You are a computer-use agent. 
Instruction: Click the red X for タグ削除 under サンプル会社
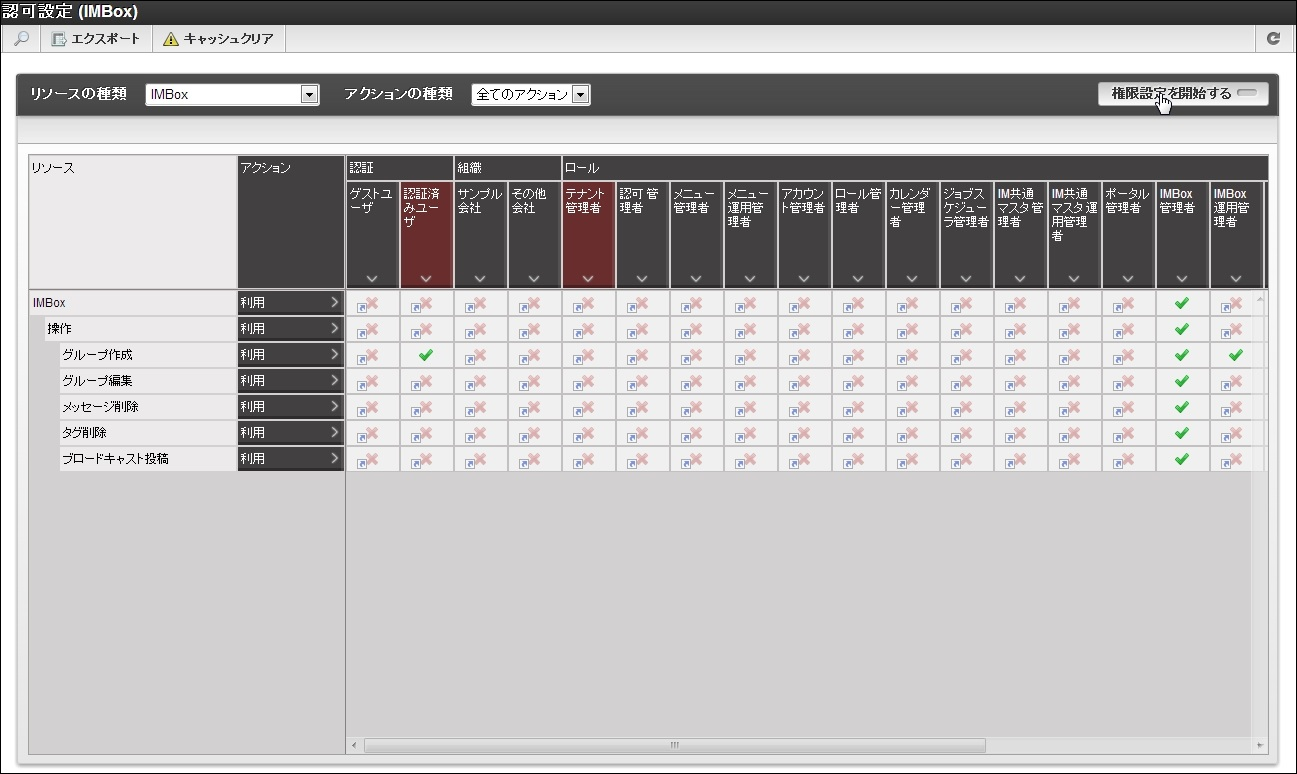point(480,433)
